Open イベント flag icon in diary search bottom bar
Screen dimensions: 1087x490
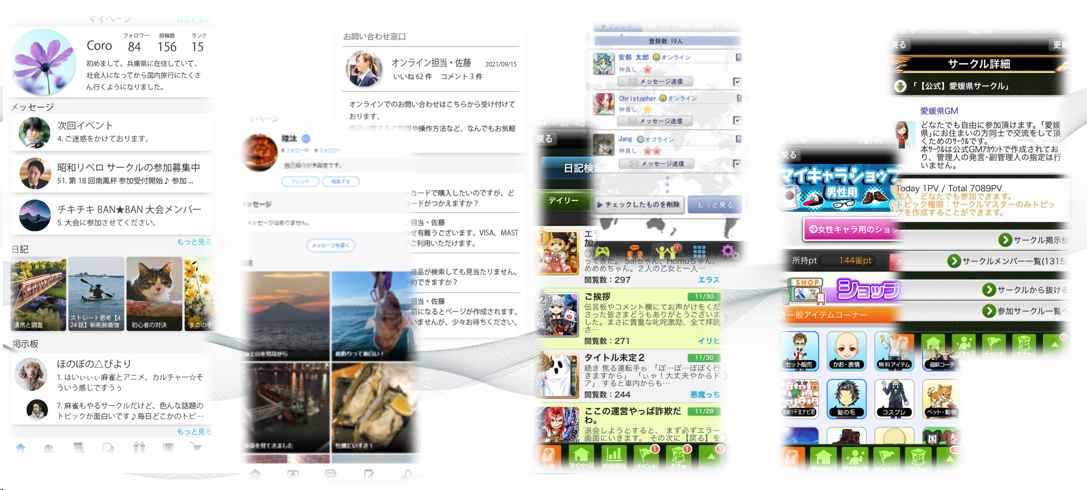[647, 457]
